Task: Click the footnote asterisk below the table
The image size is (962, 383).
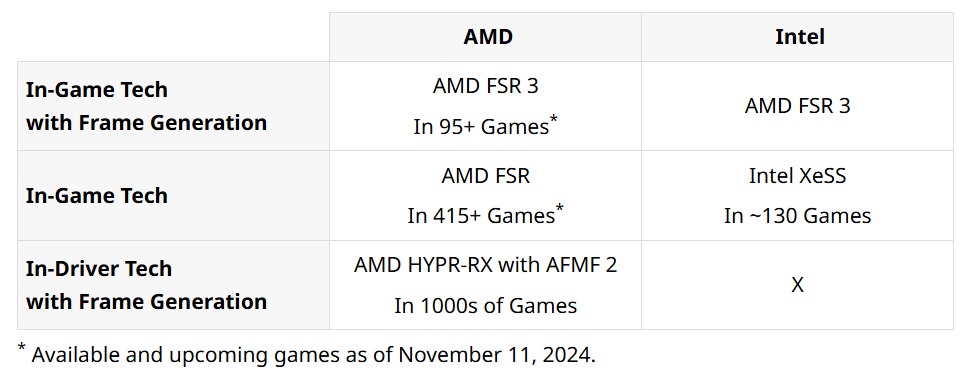Action: point(21,348)
